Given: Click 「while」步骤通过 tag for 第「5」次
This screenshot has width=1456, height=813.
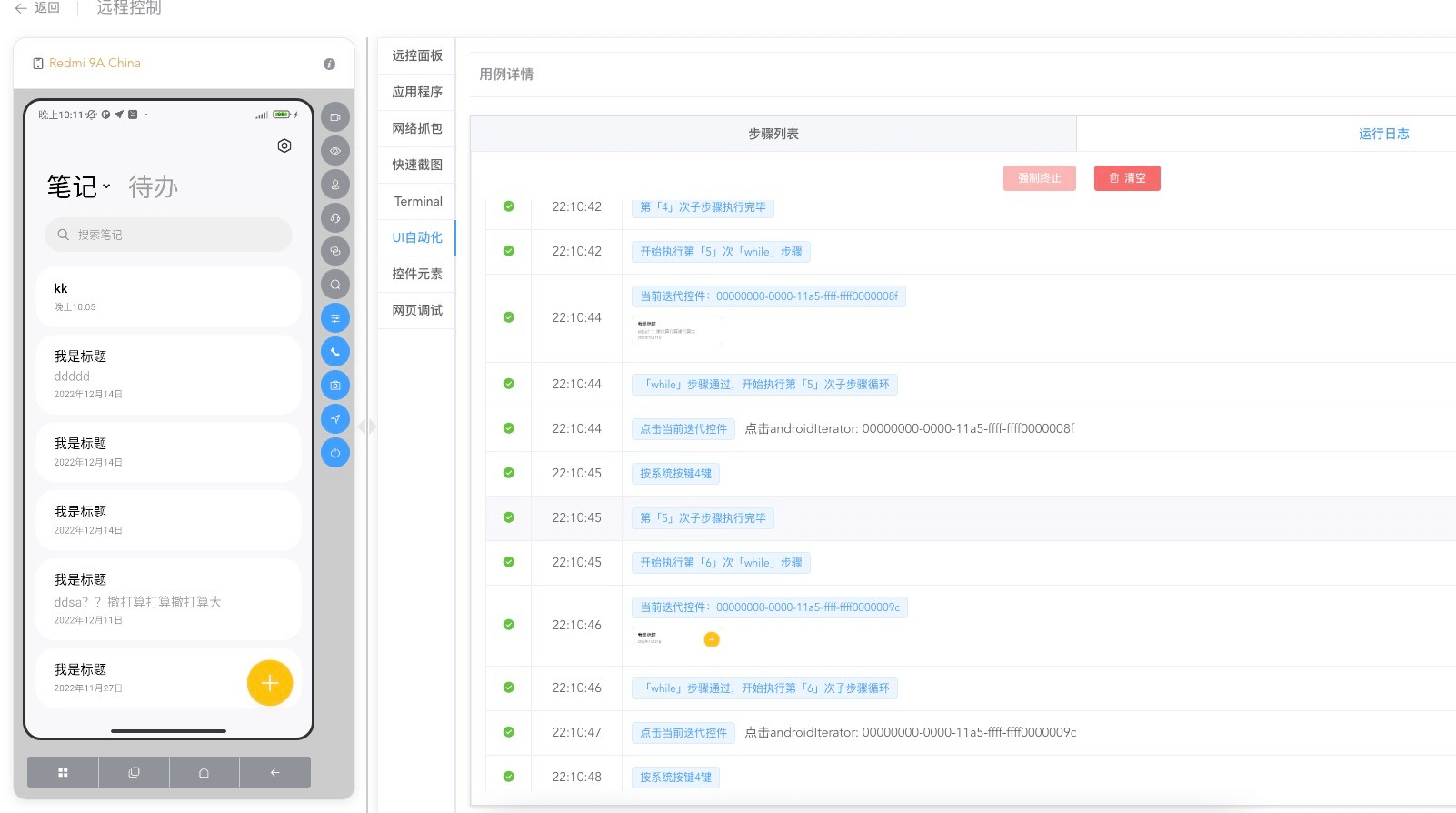Looking at the screenshot, I should coord(764,385).
